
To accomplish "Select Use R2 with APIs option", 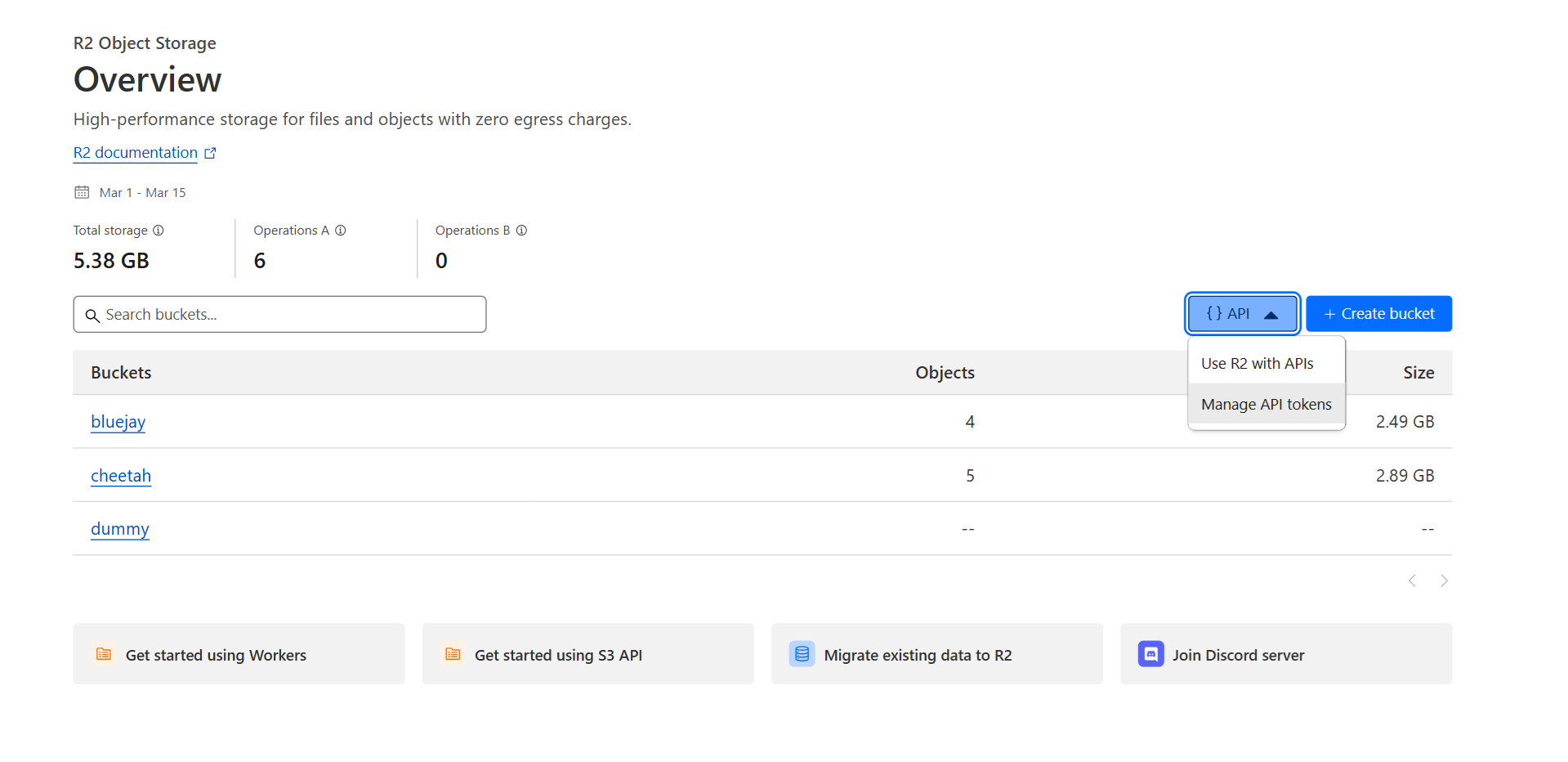I will (x=1257, y=364).
